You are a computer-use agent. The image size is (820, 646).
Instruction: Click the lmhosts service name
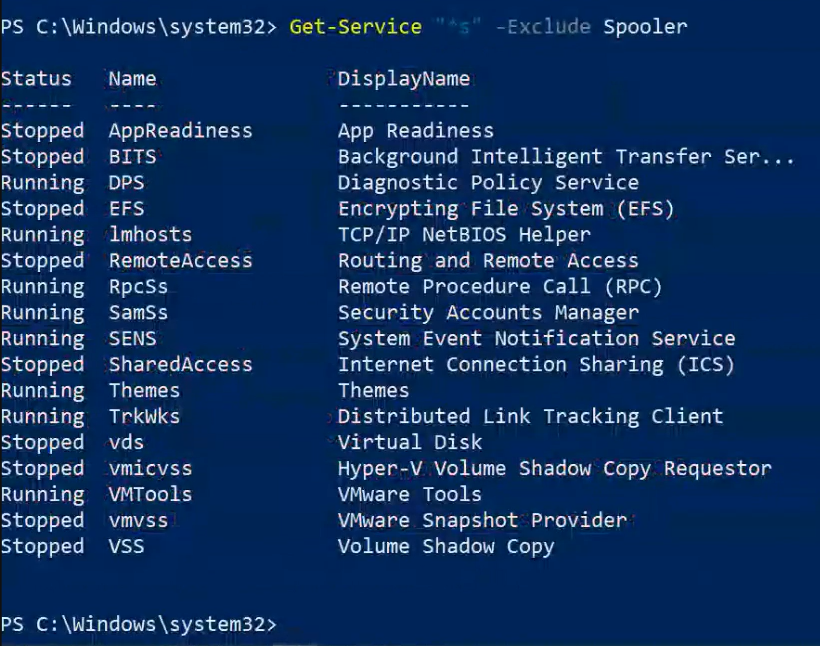150,235
